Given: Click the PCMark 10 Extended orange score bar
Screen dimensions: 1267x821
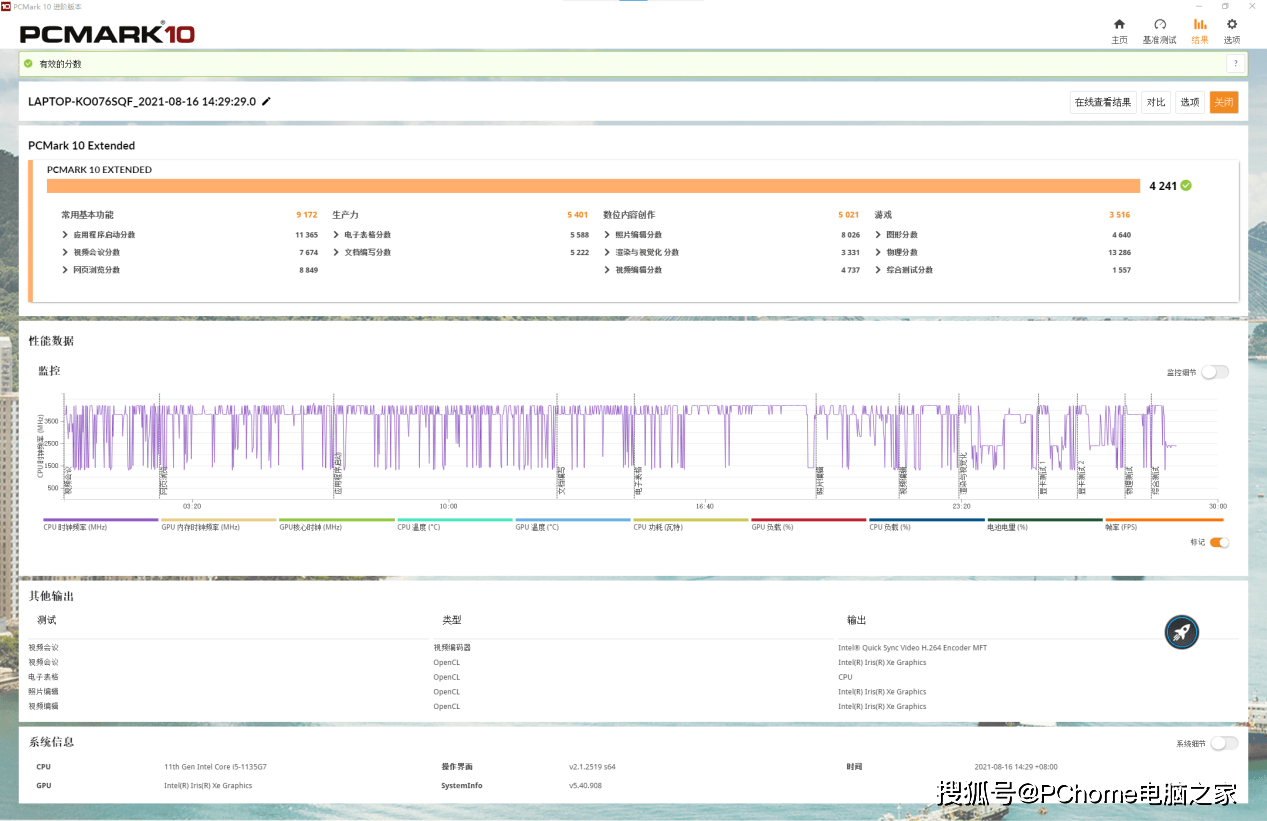Looking at the screenshot, I should click(593, 186).
